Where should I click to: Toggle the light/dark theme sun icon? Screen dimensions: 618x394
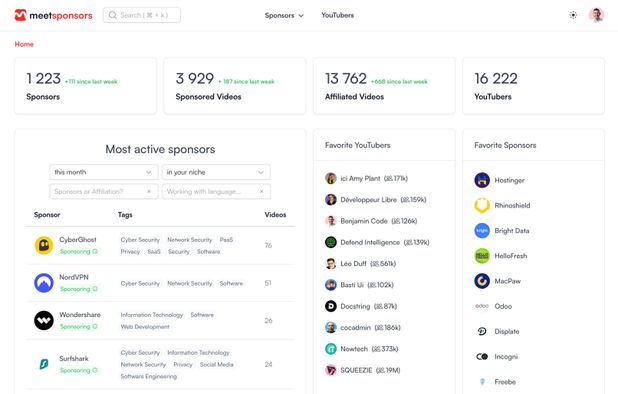coord(573,15)
